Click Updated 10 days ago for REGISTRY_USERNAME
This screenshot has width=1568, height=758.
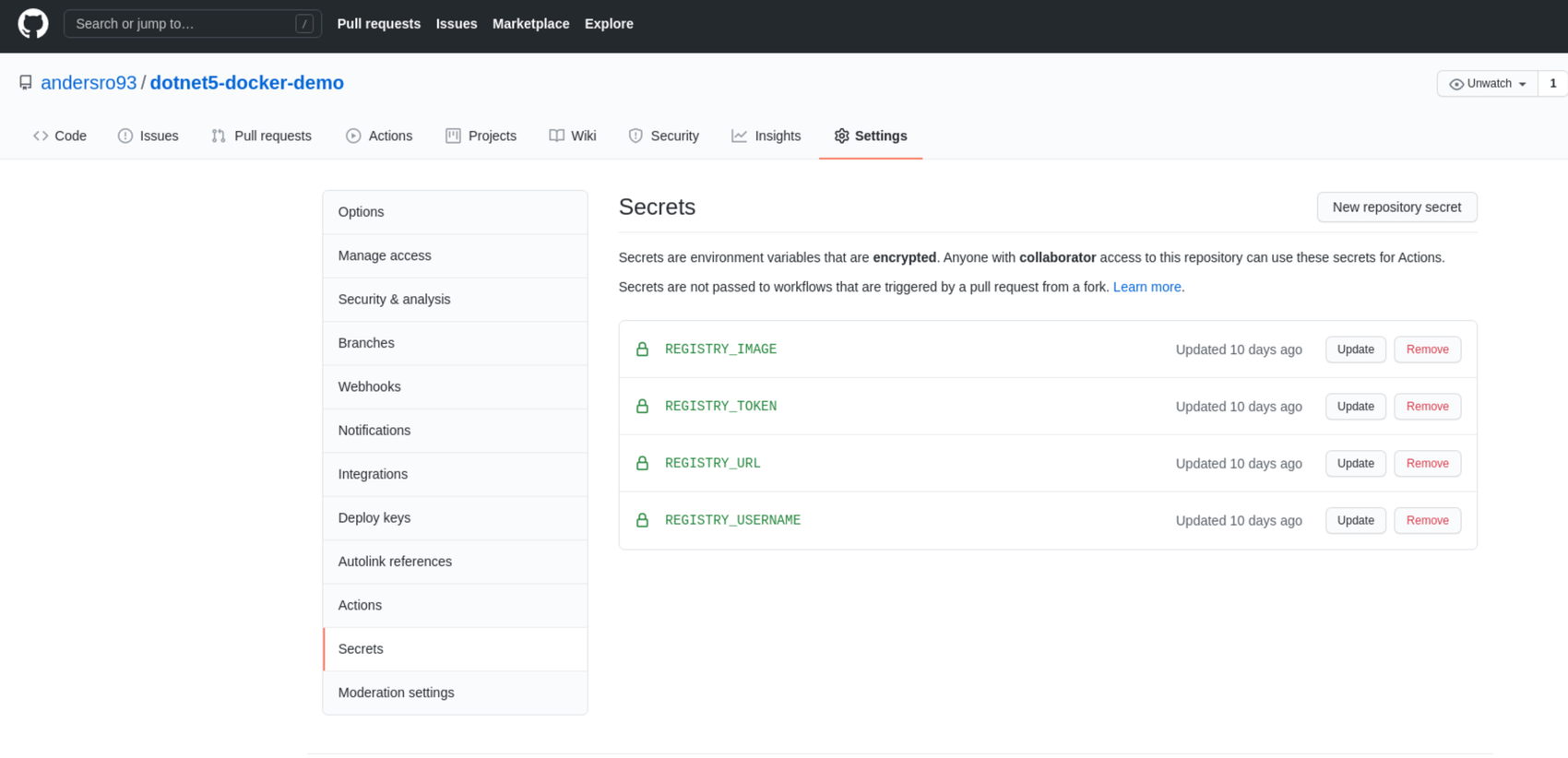tap(1239, 521)
